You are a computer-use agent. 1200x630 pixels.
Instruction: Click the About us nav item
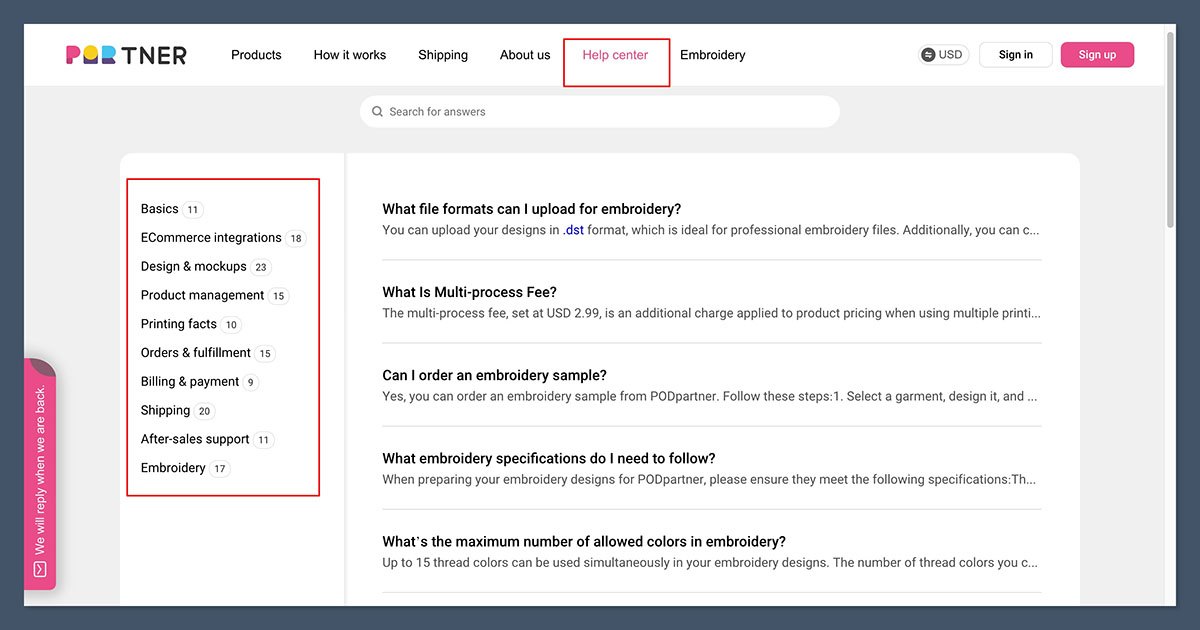524,55
